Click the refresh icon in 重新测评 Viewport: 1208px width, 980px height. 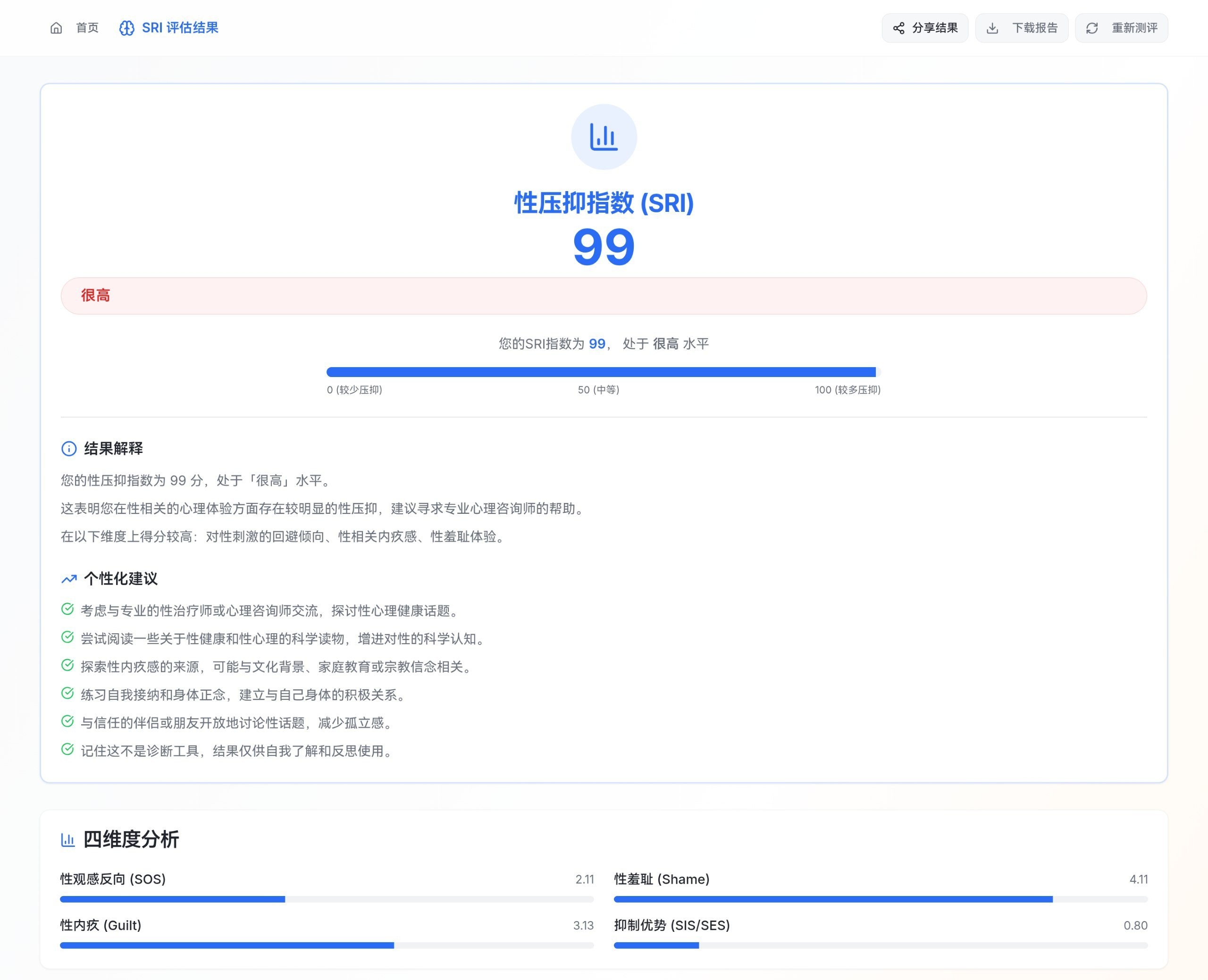tap(1092, 28)
